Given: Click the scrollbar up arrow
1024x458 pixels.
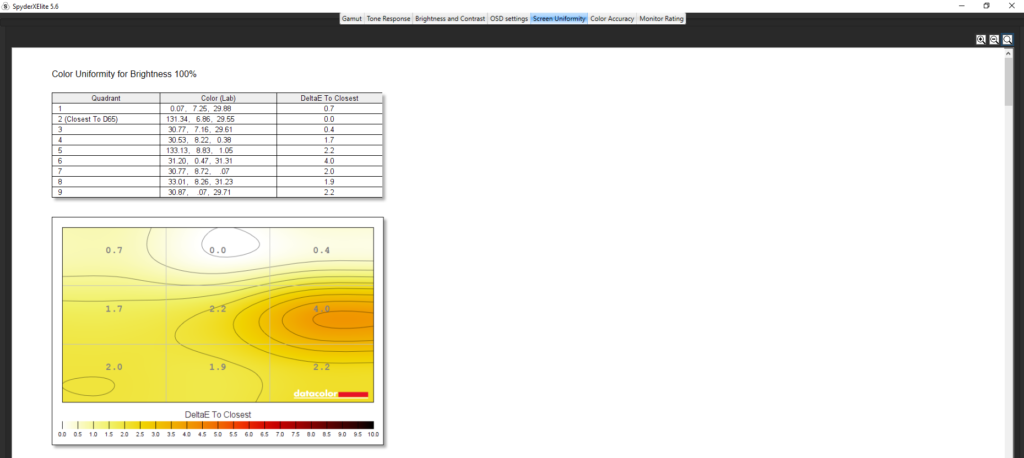Looking at the screenshot, I should pyautogui.click(x=1010, y=56).
